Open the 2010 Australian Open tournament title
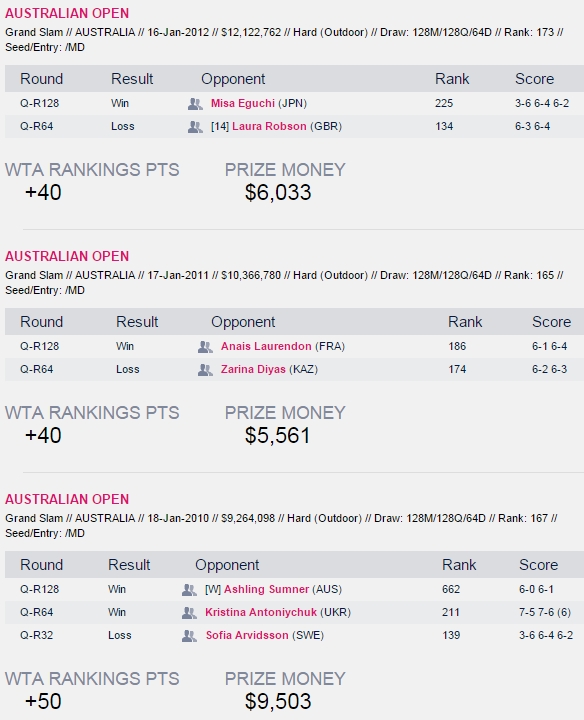Image resolution: width=584 pixels, height=720 pixels. (x=67, y=499)
